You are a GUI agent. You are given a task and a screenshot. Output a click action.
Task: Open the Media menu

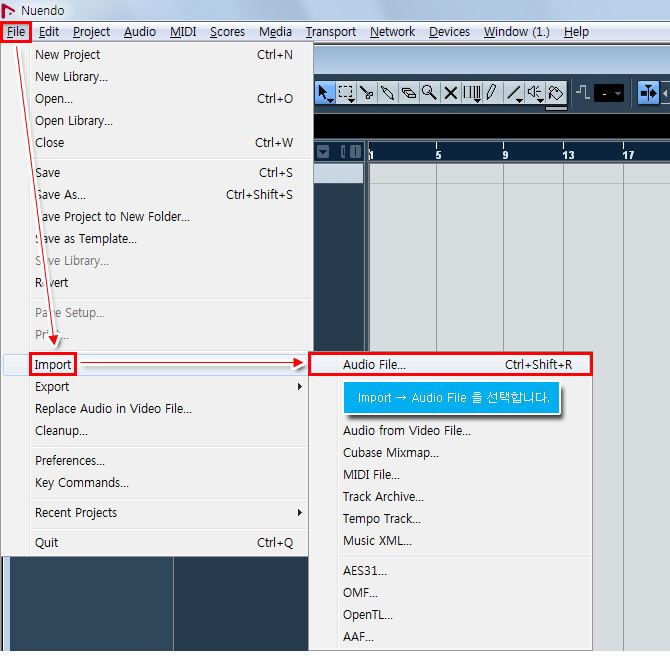[x=275, y=32]
